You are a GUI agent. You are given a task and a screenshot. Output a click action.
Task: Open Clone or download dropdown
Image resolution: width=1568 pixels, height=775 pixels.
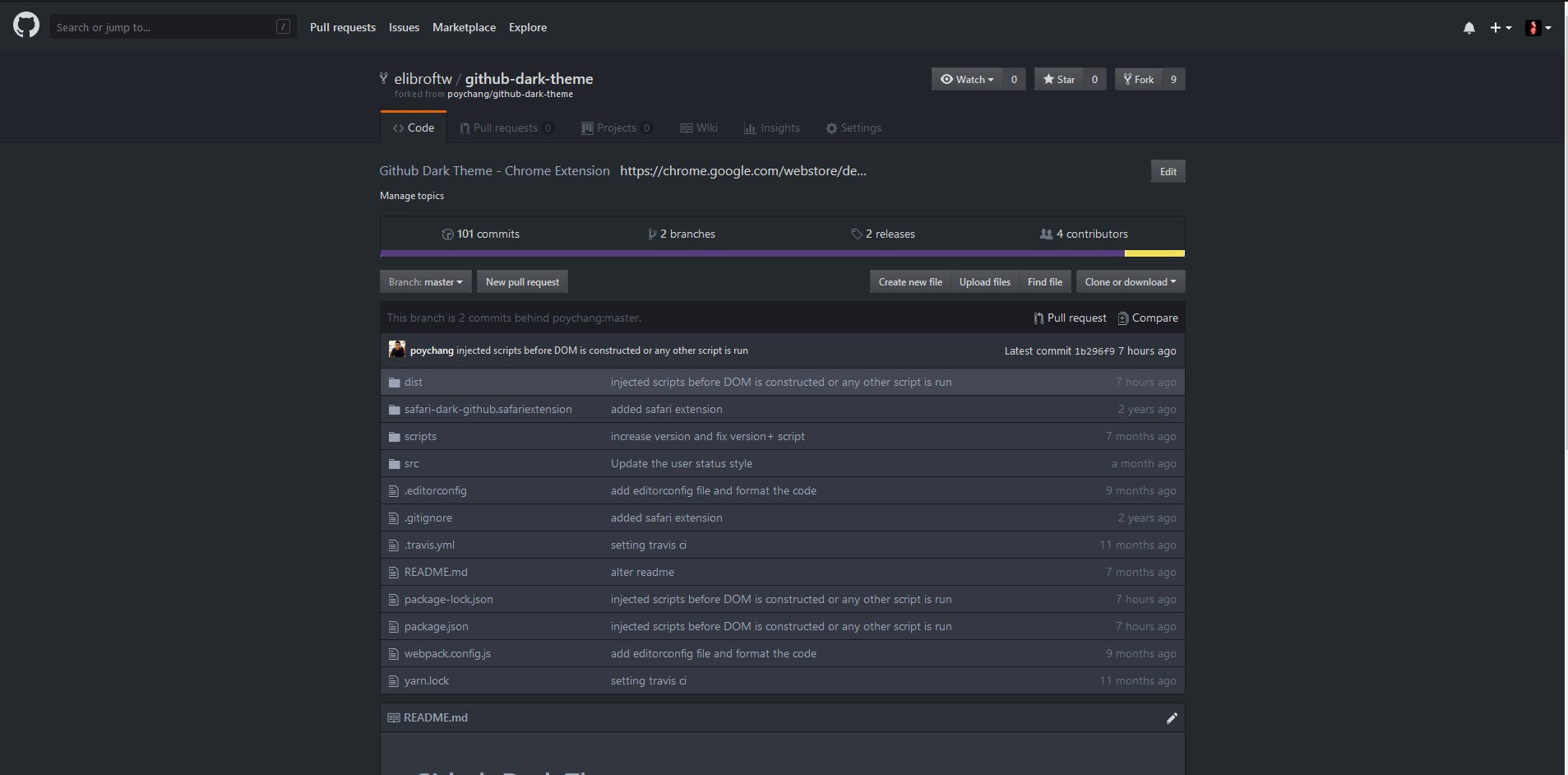point(1131,281)
